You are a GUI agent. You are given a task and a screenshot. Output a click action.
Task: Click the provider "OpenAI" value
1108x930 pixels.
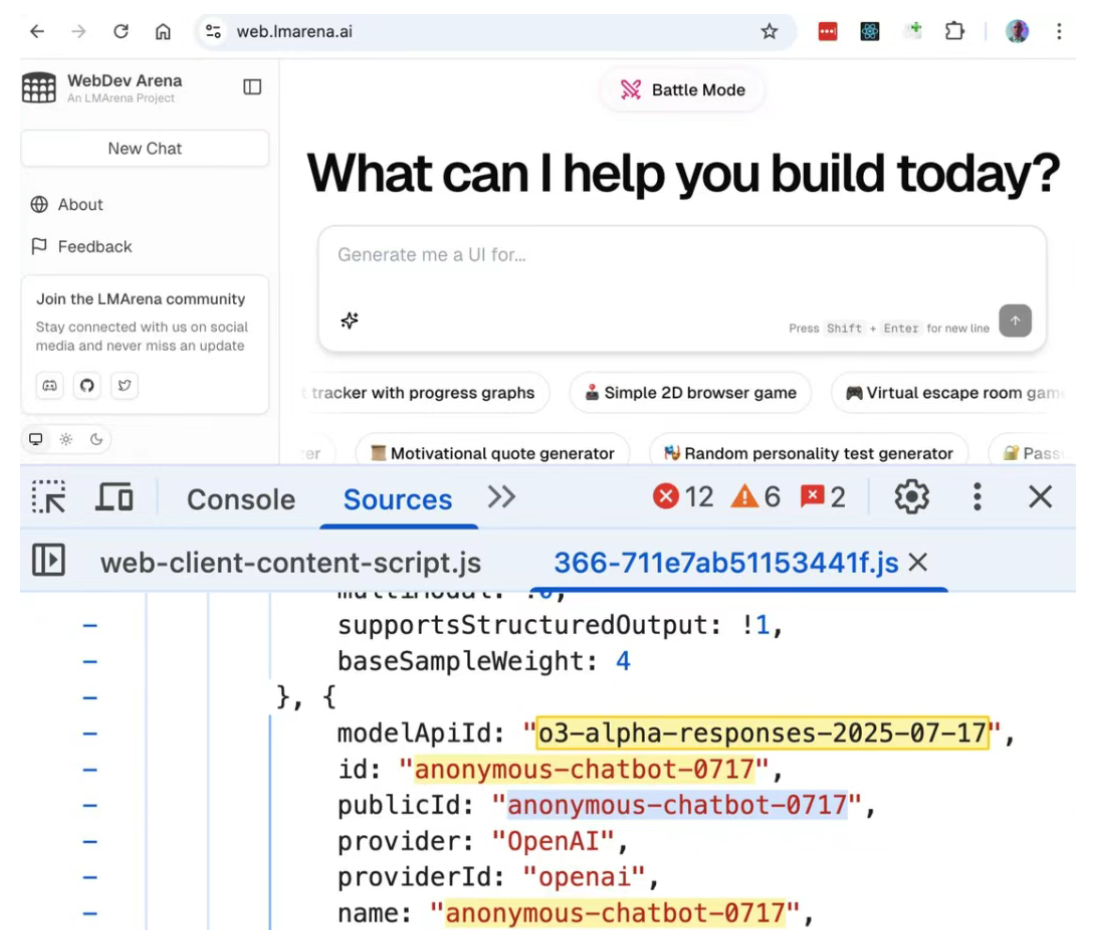coord(553,841)
